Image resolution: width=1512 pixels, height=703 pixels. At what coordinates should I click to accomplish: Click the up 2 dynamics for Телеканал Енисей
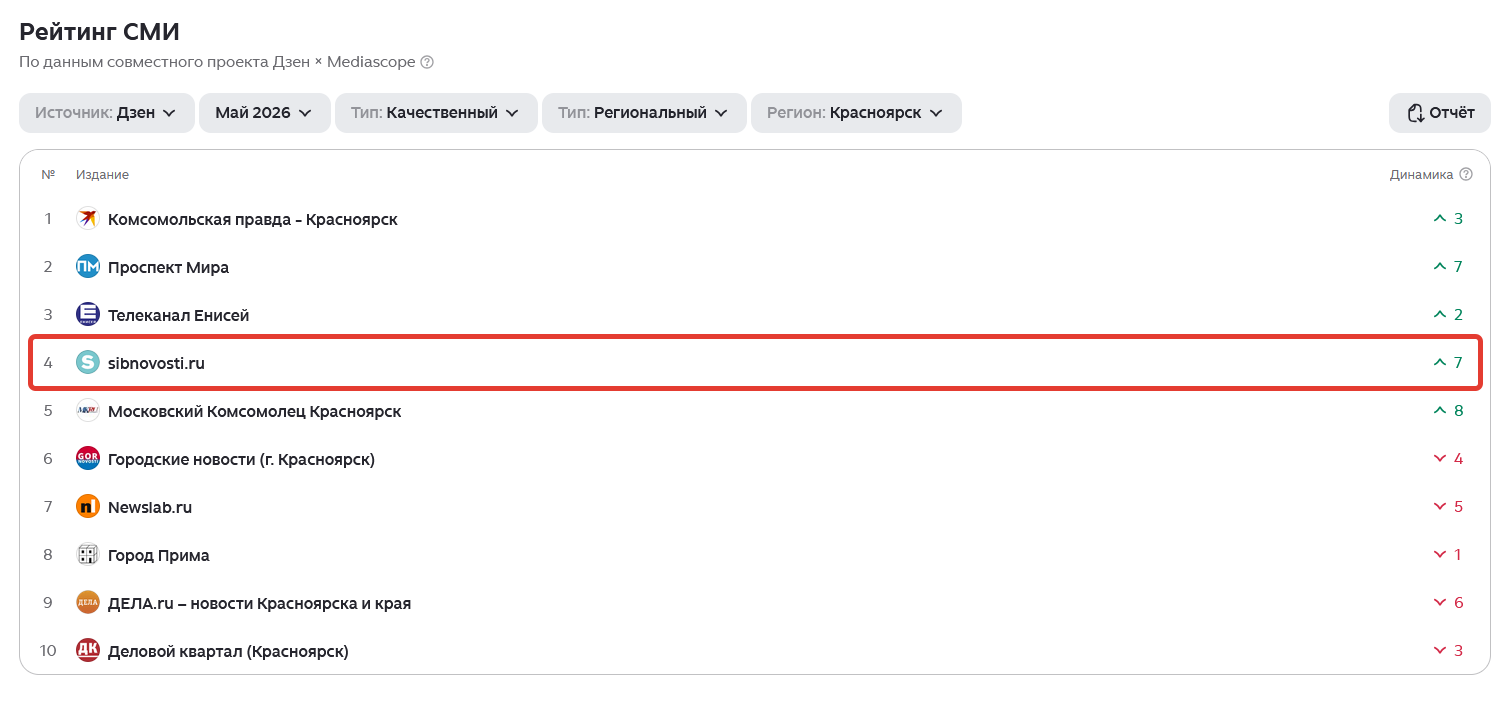1448,315
